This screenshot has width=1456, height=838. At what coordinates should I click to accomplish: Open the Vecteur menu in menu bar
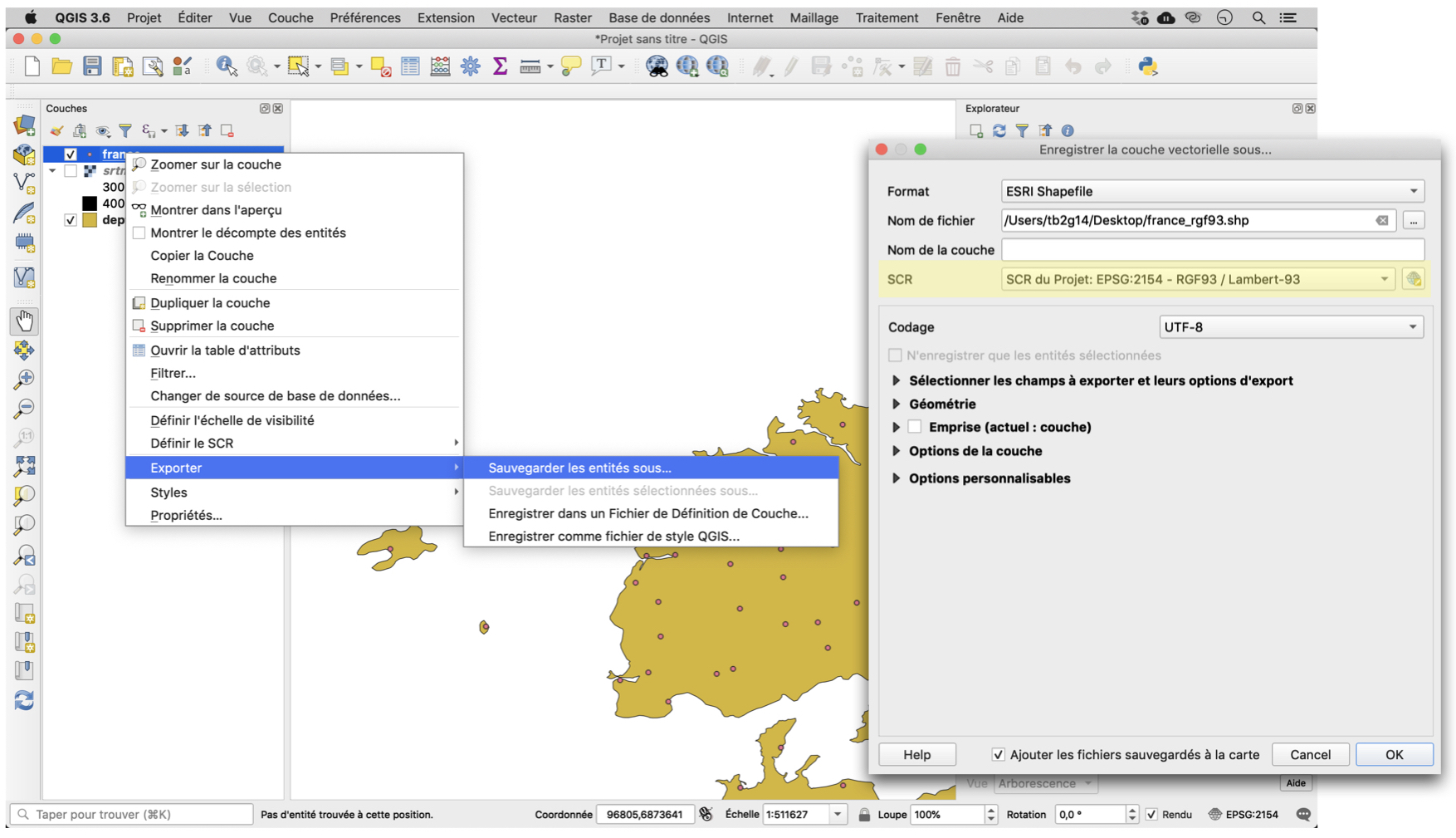(x=513, y=17)
